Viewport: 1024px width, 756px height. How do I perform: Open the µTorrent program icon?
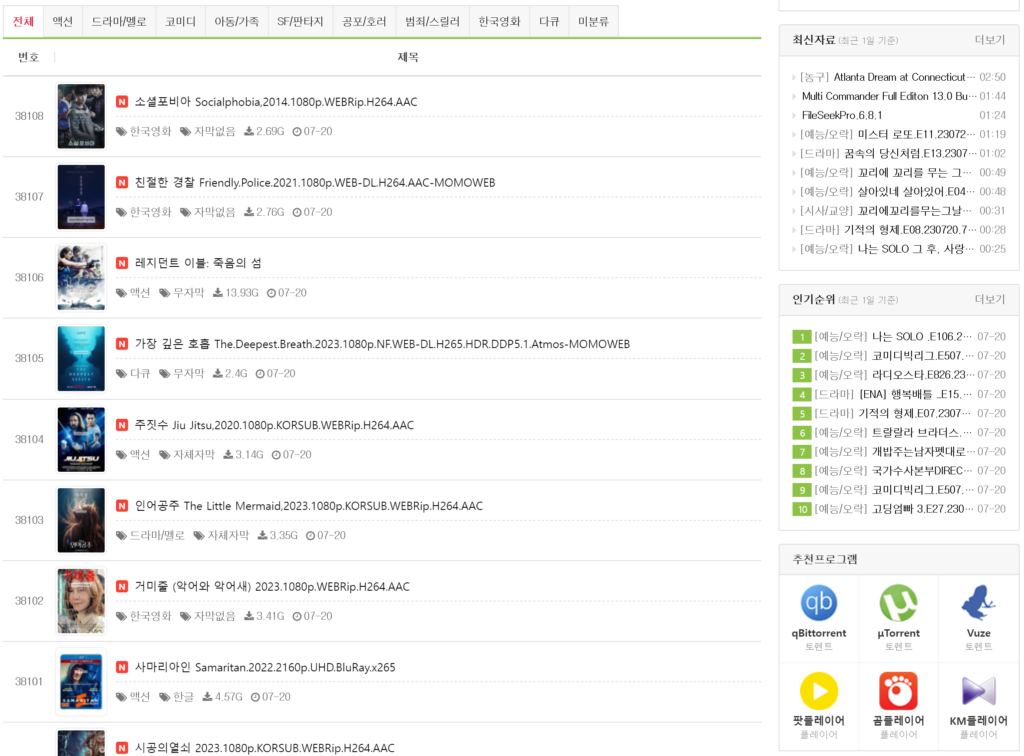click(x=898, y=603)
